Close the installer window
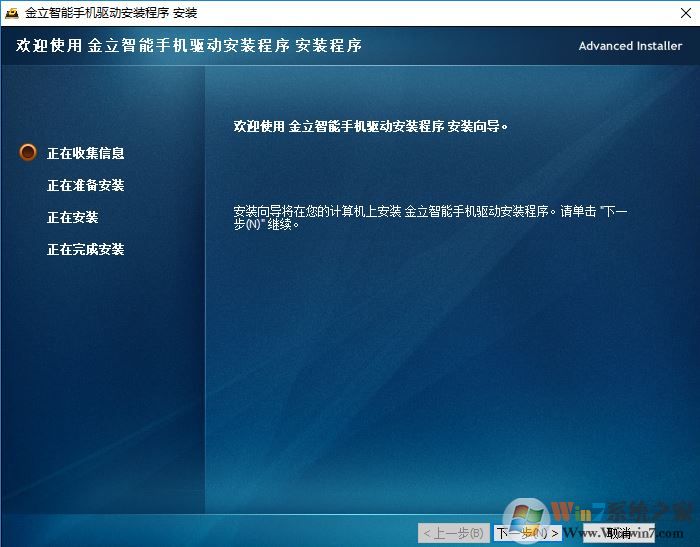The height and width of the screenshot is (547, 700). click(x=686, y=13)
